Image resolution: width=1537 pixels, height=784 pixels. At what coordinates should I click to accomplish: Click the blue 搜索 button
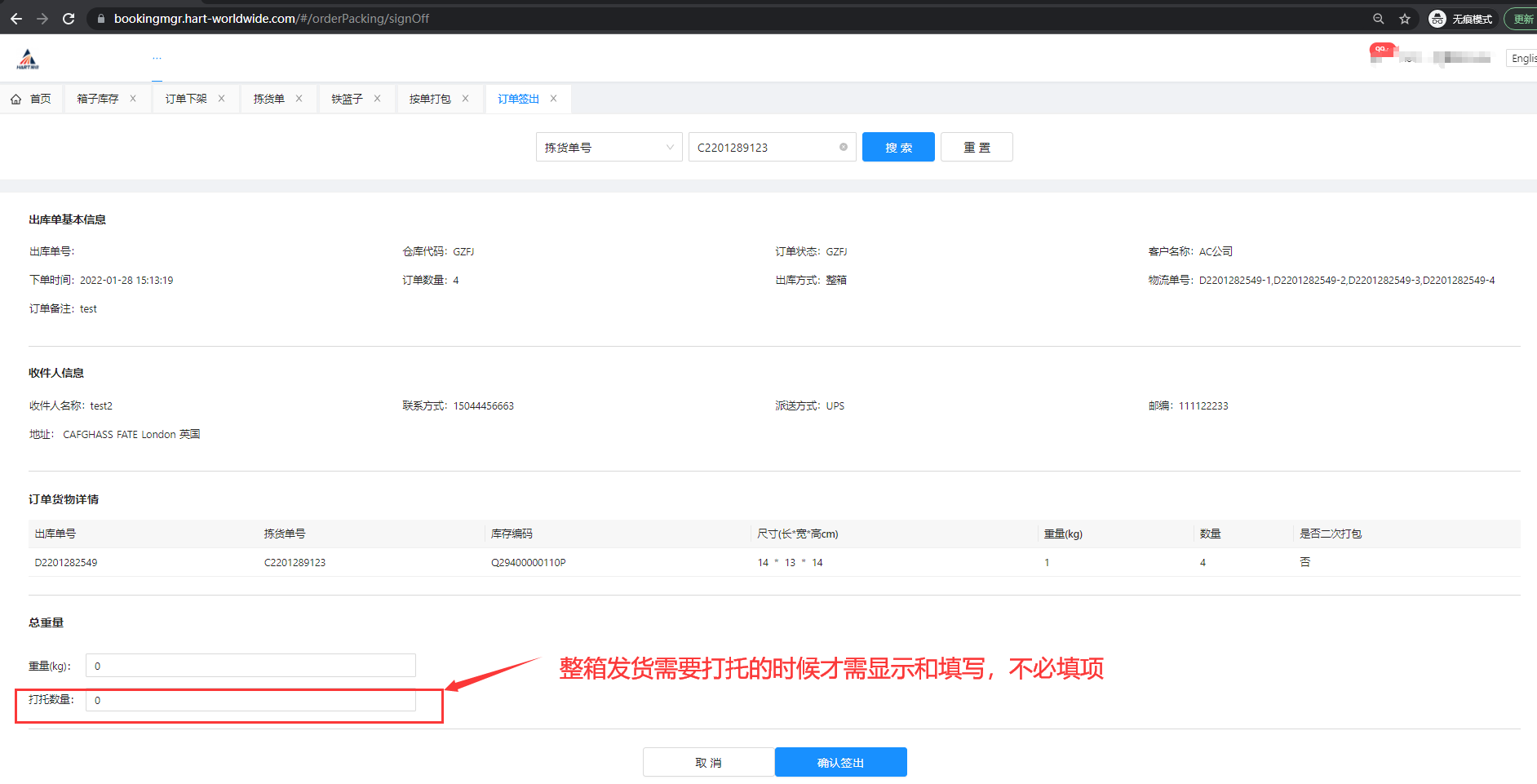(898, 148)
